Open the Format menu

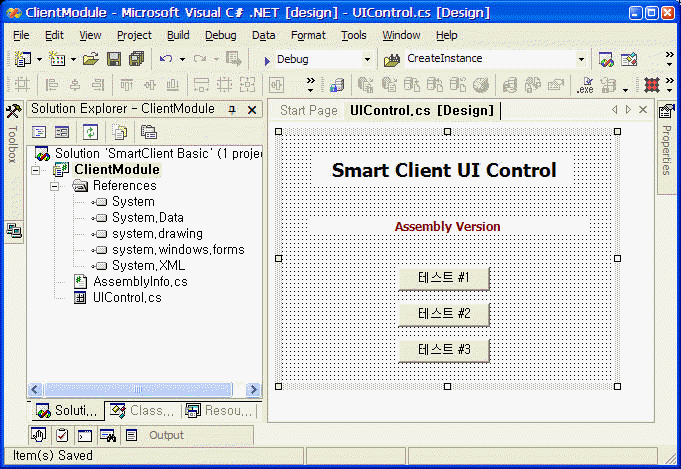(308, 35)
